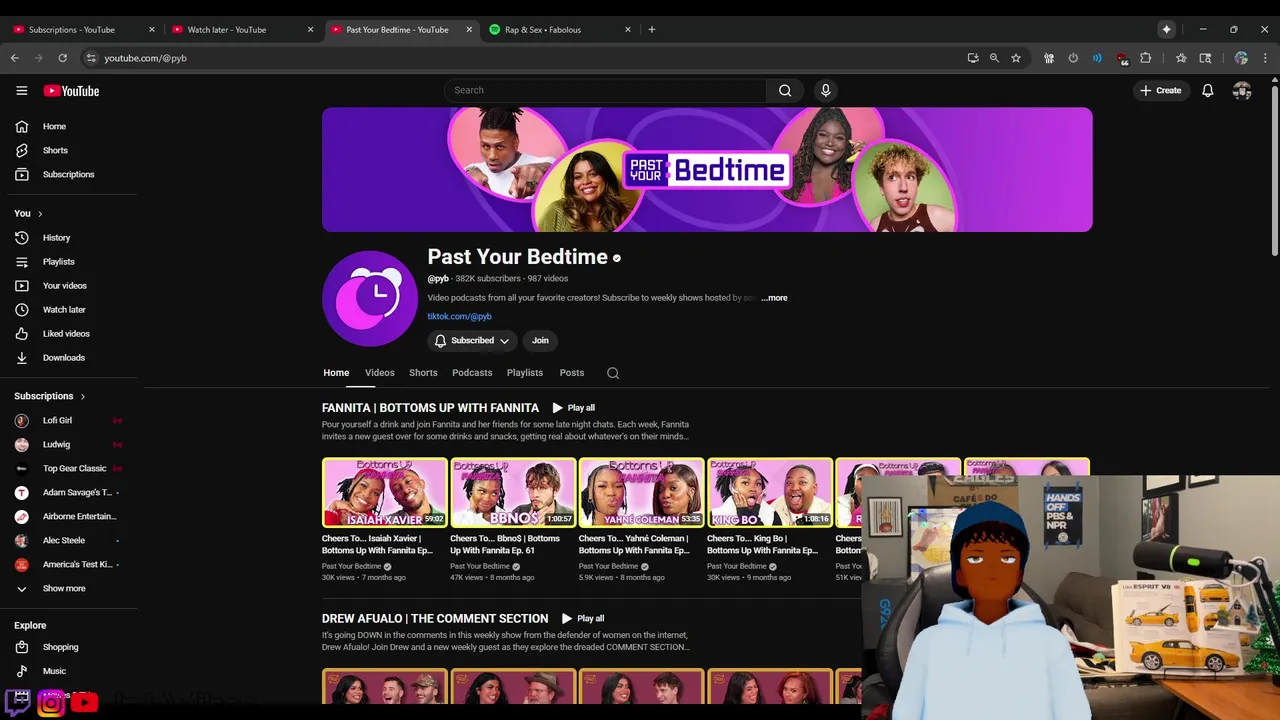This screenshot has height=720, width=1280.
Task: Open Liked videos in the sidebar
Action: click(x=68, y=334)
